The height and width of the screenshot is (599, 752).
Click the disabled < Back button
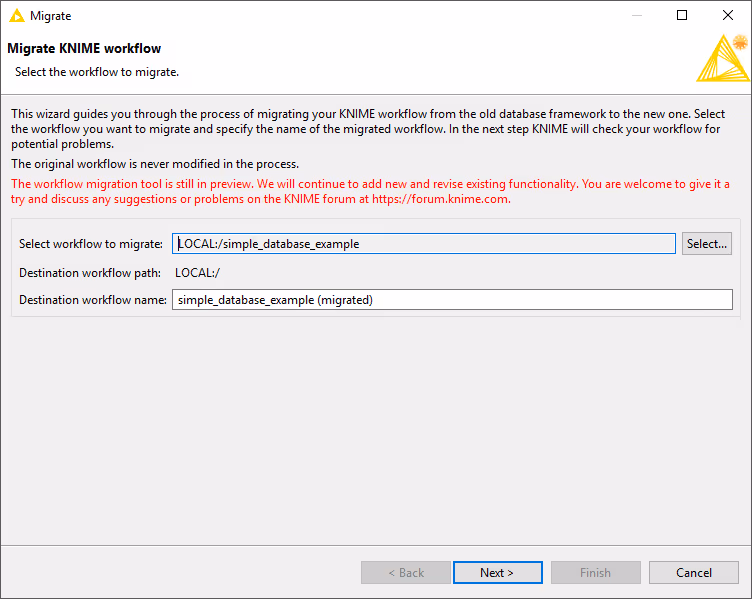405,573
